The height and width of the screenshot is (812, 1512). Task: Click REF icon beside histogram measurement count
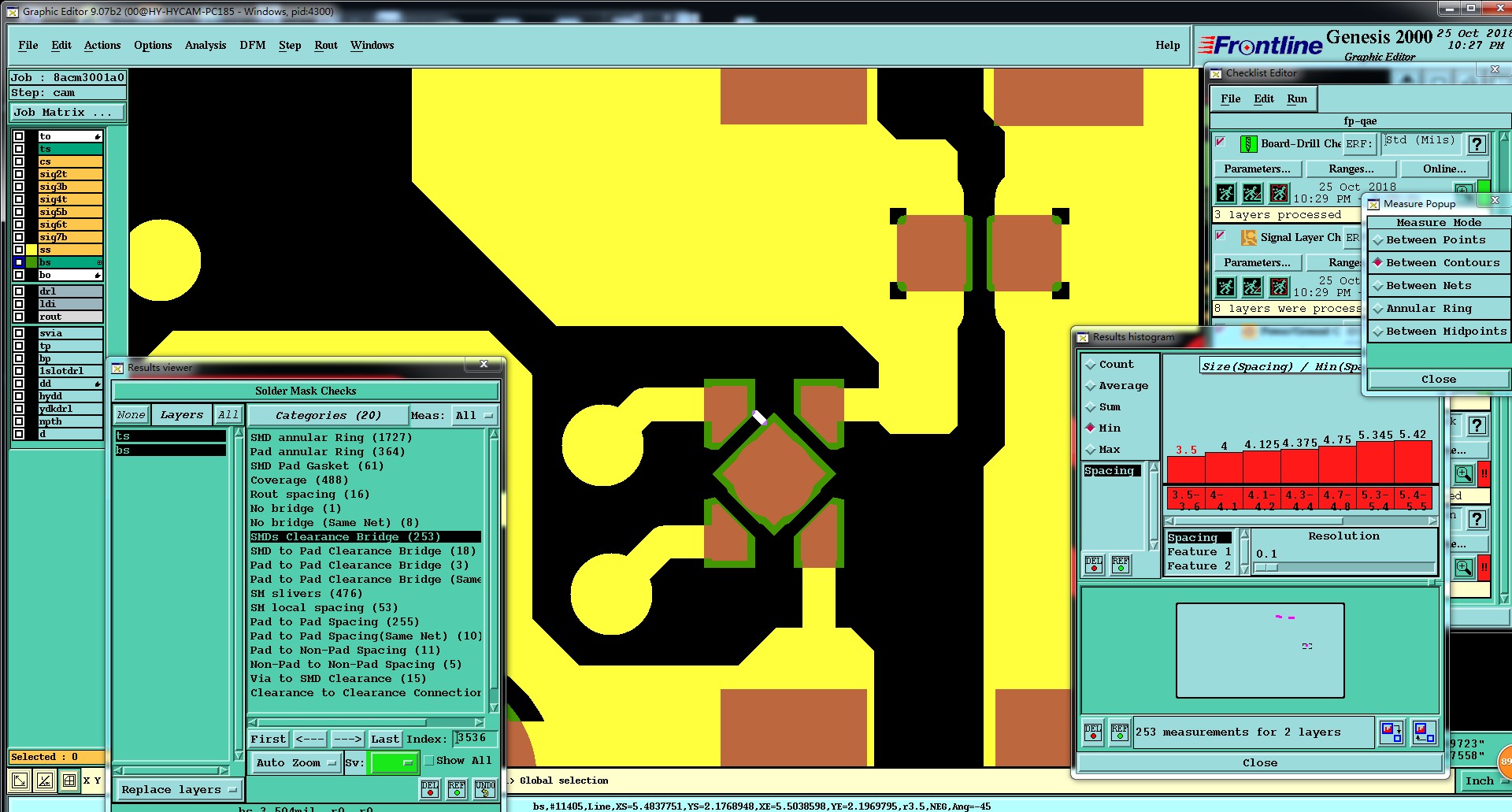[x=1120, y=732]
